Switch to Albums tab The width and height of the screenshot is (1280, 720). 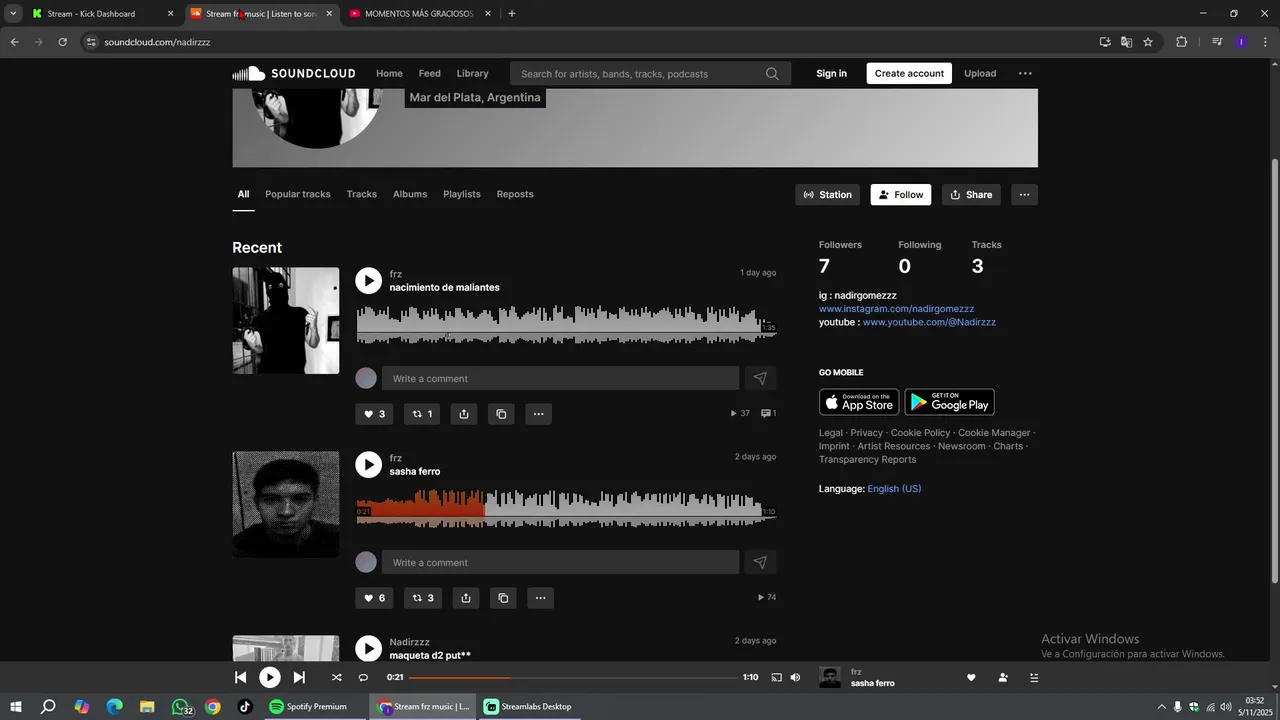[410, 194]
